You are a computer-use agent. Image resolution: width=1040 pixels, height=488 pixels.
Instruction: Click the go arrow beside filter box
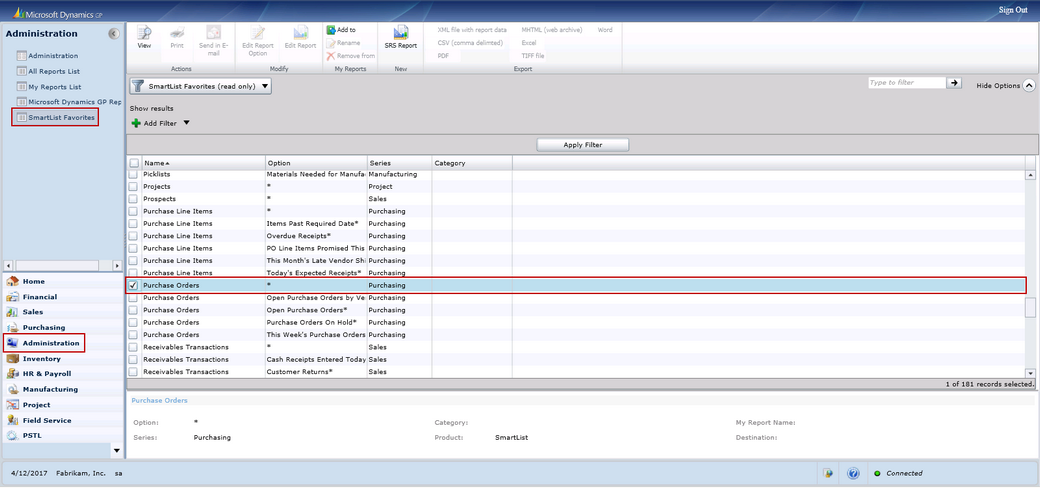pos(955,83)
